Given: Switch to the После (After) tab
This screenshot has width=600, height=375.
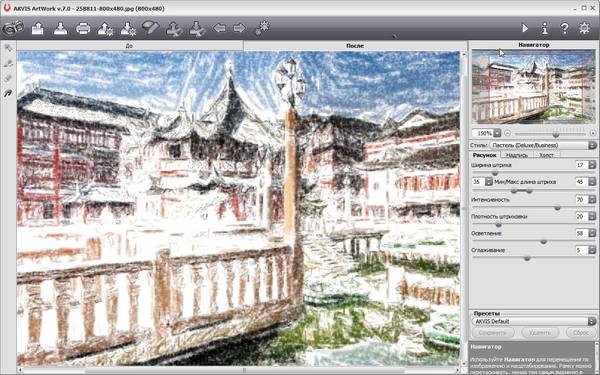Looking at the screenshot, I should (x=355, y=46).
